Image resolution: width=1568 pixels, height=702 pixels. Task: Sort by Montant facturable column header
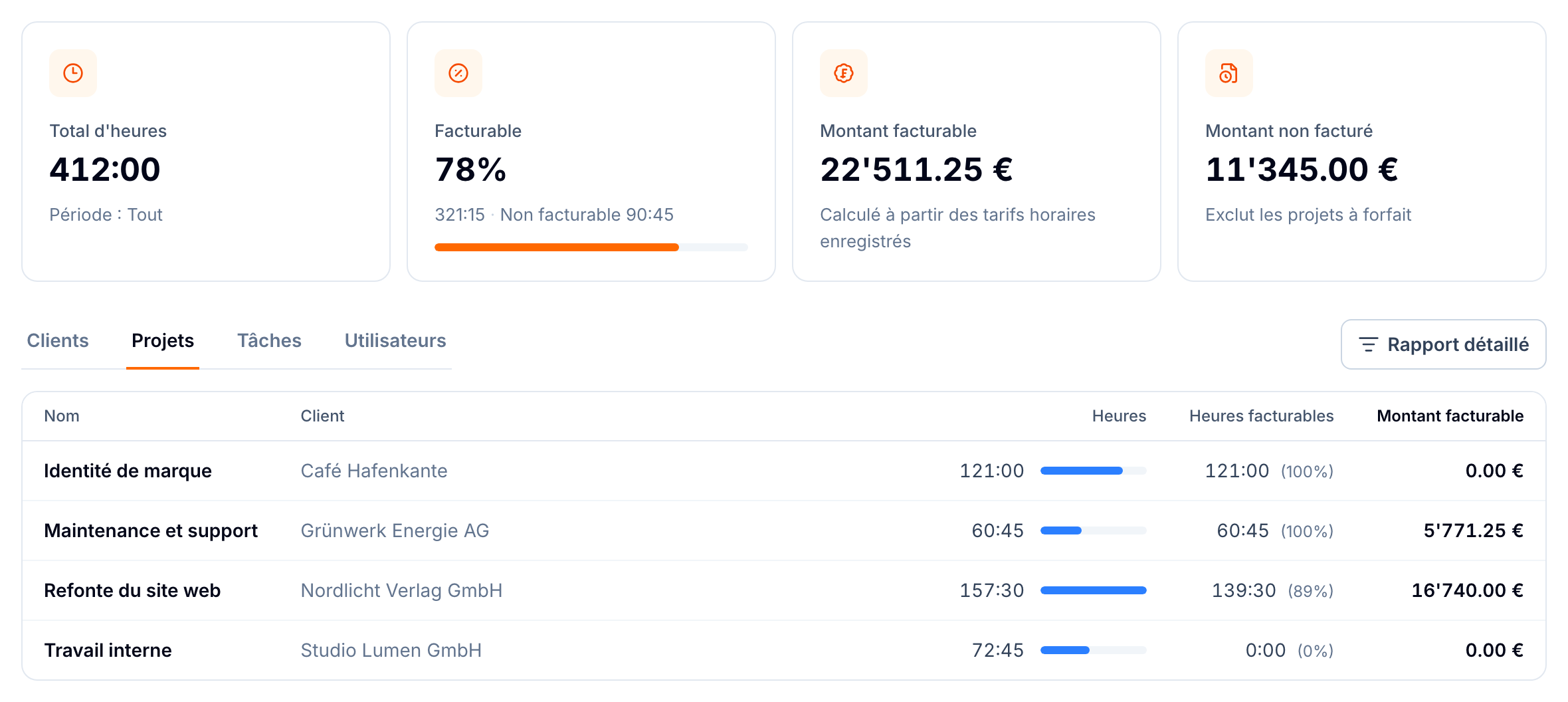(x=1450, y=416)
